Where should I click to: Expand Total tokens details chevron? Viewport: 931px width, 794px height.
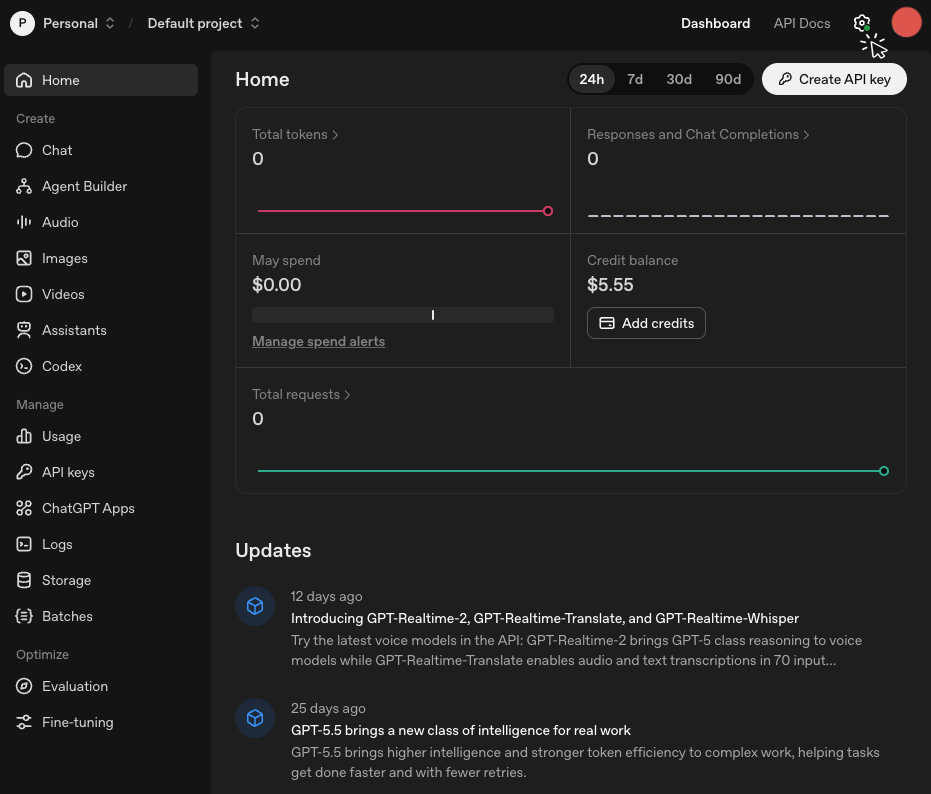[x=335, y=135]
